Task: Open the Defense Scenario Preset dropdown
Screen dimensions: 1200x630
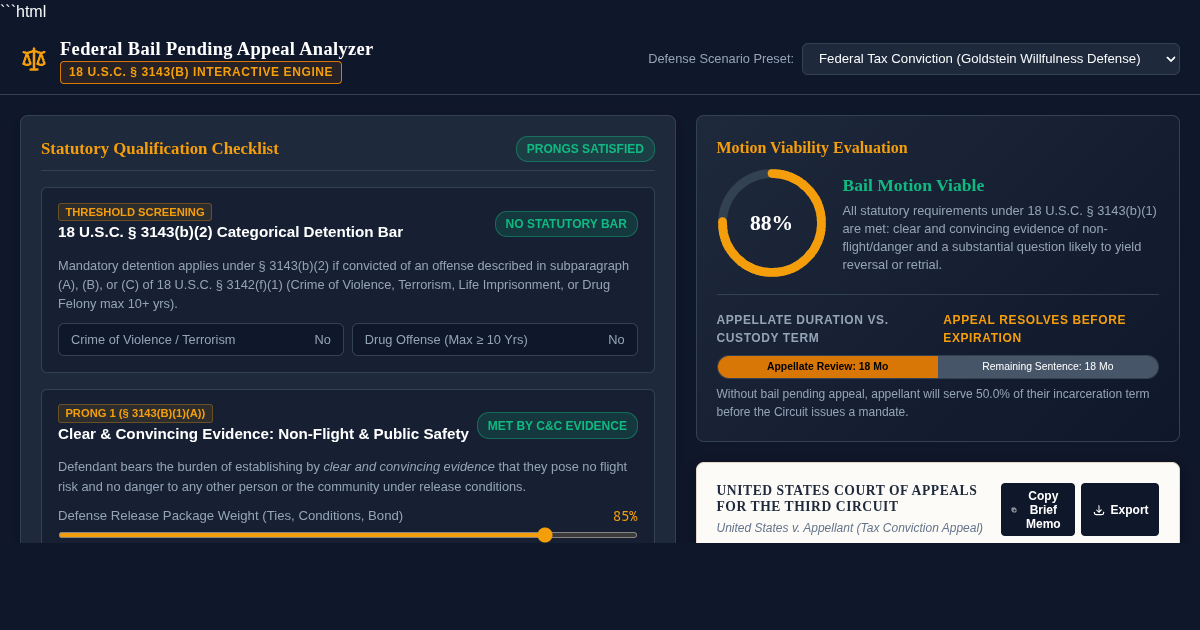Action: coord(990,59)
